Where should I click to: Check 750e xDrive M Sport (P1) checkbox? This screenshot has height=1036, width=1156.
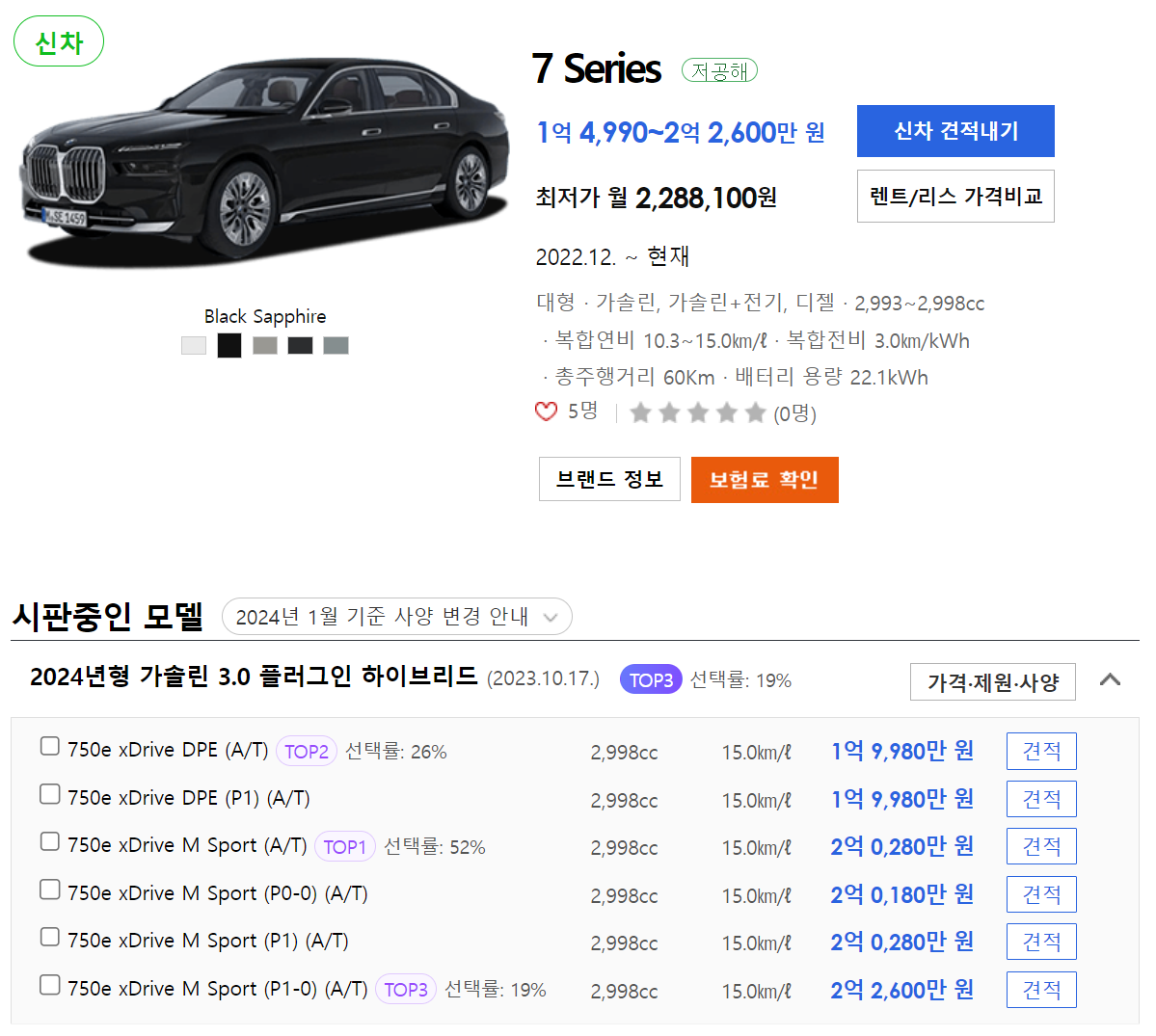(49, 937)
